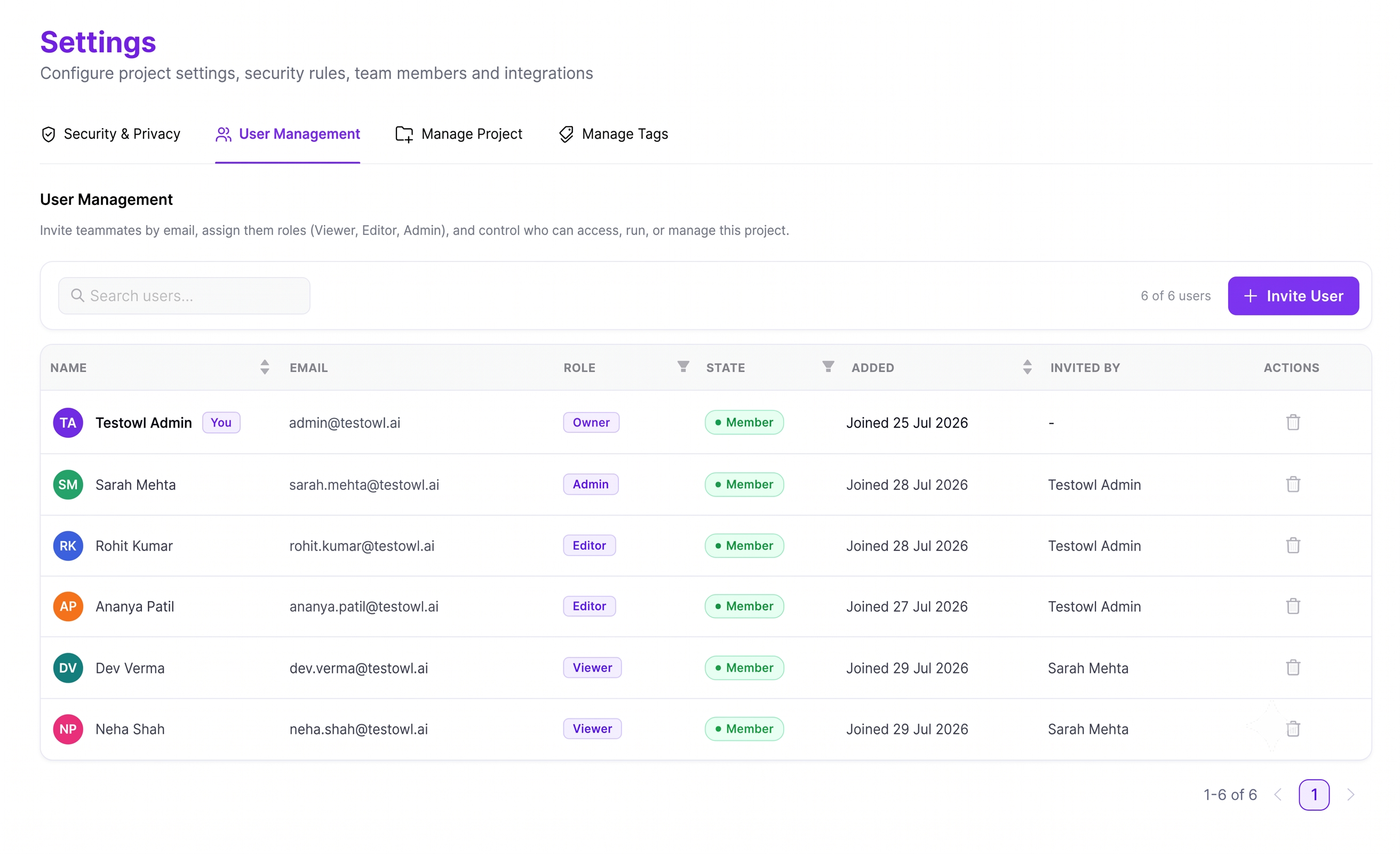Click the Viewer role badge for Neha Shah
The width and height of the screenshot is (1400, 854).
pyautogui.click(x=592, y=729)
